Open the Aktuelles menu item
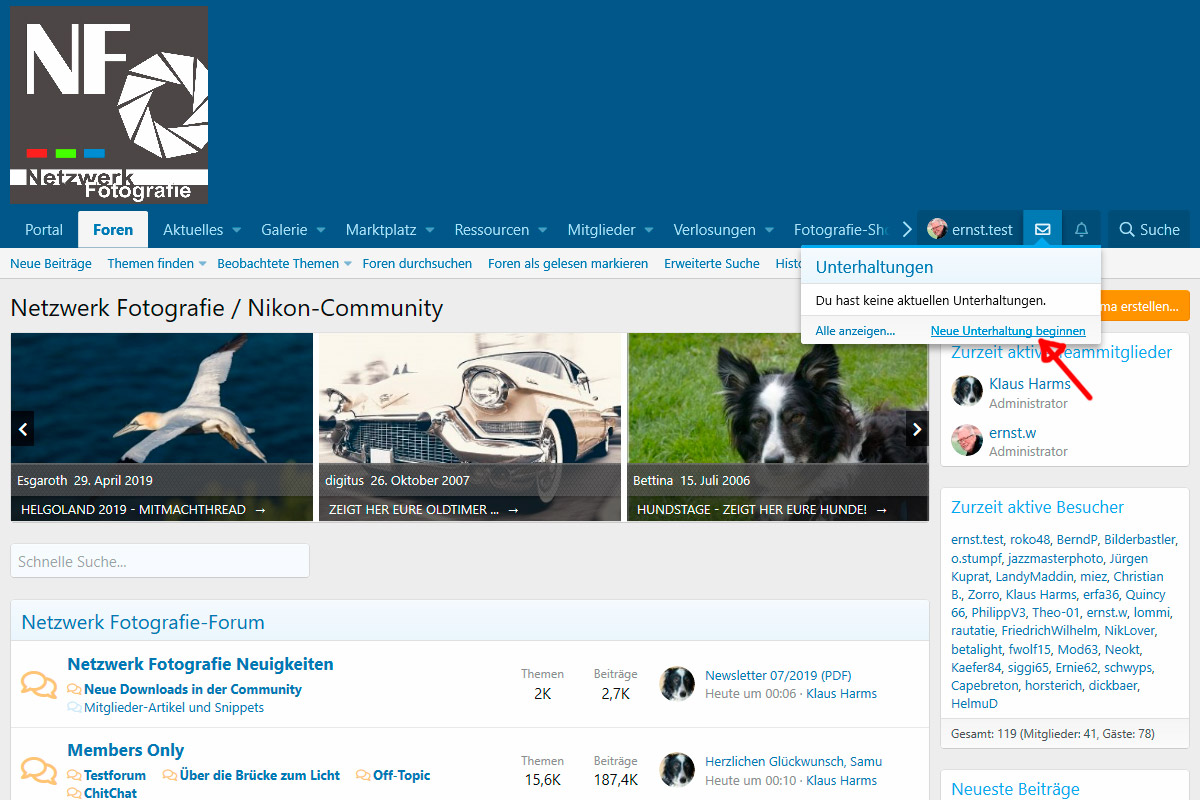The width and height of the screenshot is (1200, 800). pyautogui.click(x=193, y=229)
